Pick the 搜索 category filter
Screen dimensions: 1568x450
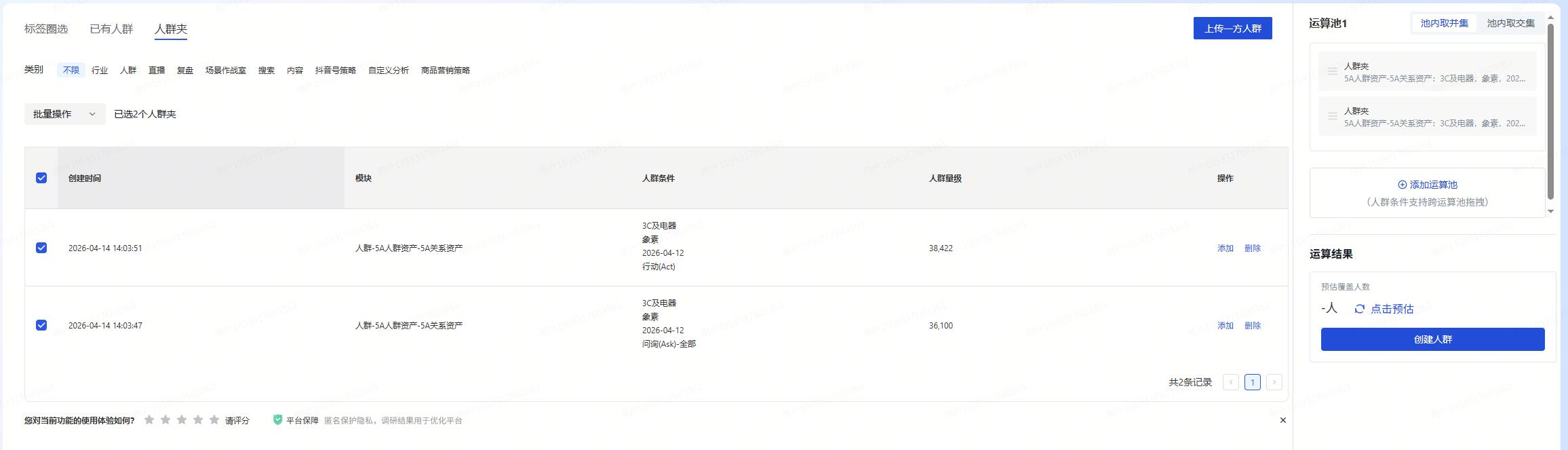[x=267, y=70]
